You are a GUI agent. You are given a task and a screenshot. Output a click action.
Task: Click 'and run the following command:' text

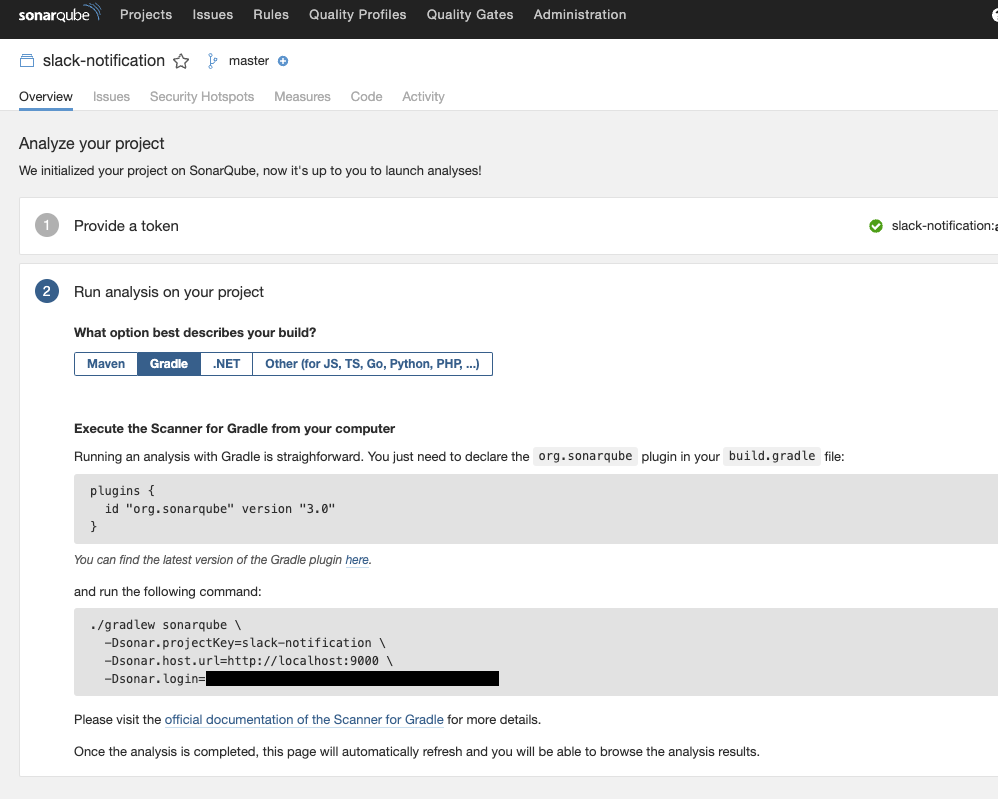tap(167, 592)
